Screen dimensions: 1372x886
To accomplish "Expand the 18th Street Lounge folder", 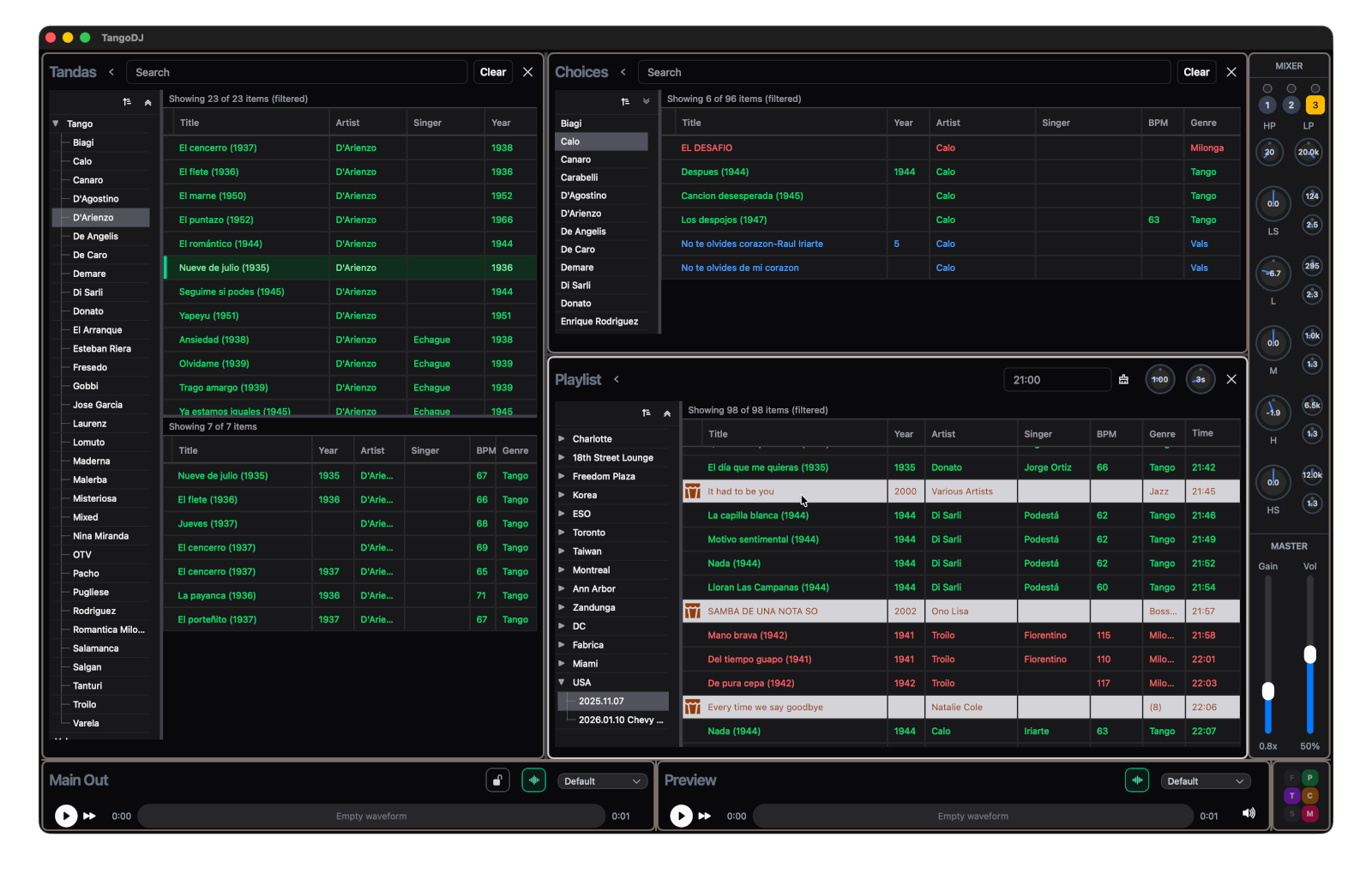I will click(562, 457).
